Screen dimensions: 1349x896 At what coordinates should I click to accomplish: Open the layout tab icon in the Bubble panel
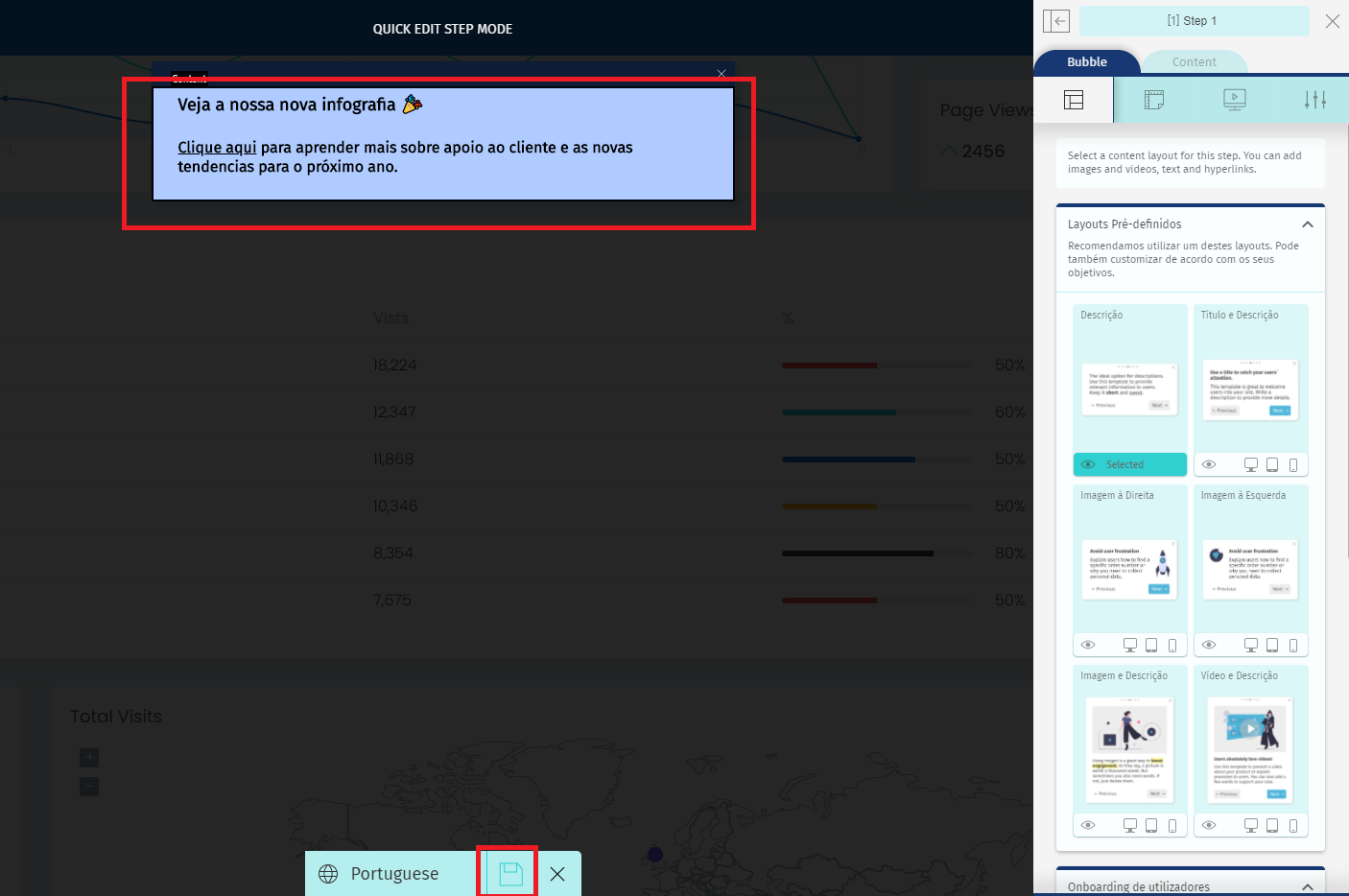[x=1074, y=100]
